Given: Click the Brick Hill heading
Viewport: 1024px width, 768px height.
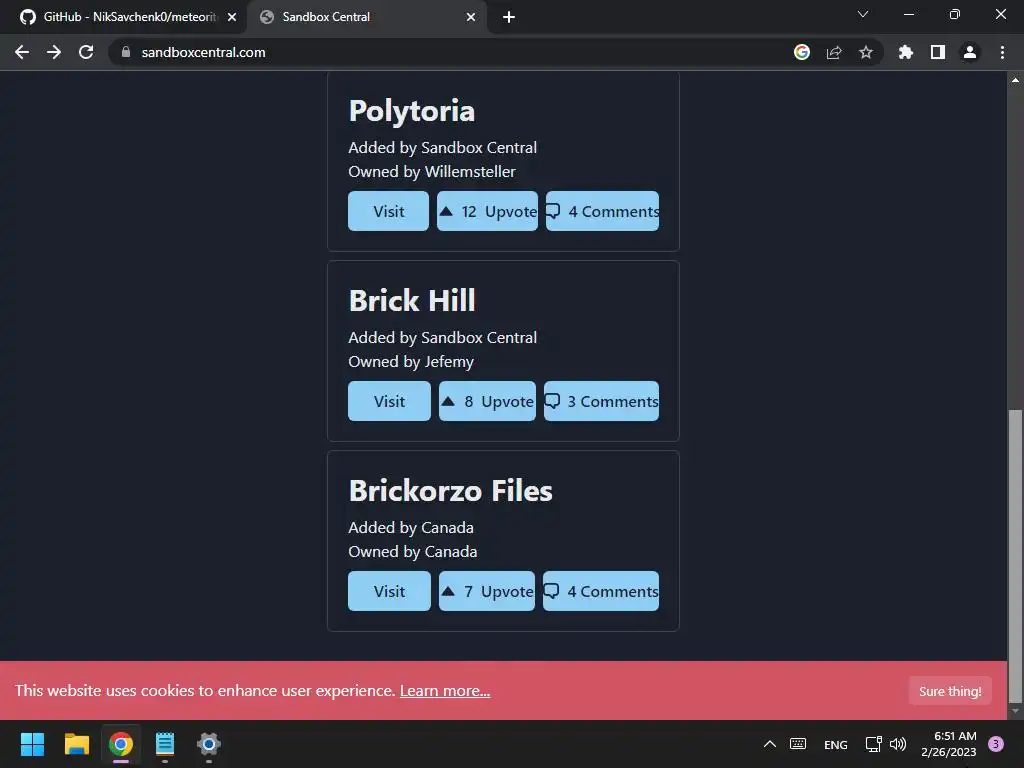Looking at the screenshot, I should [x=412, y=300].
